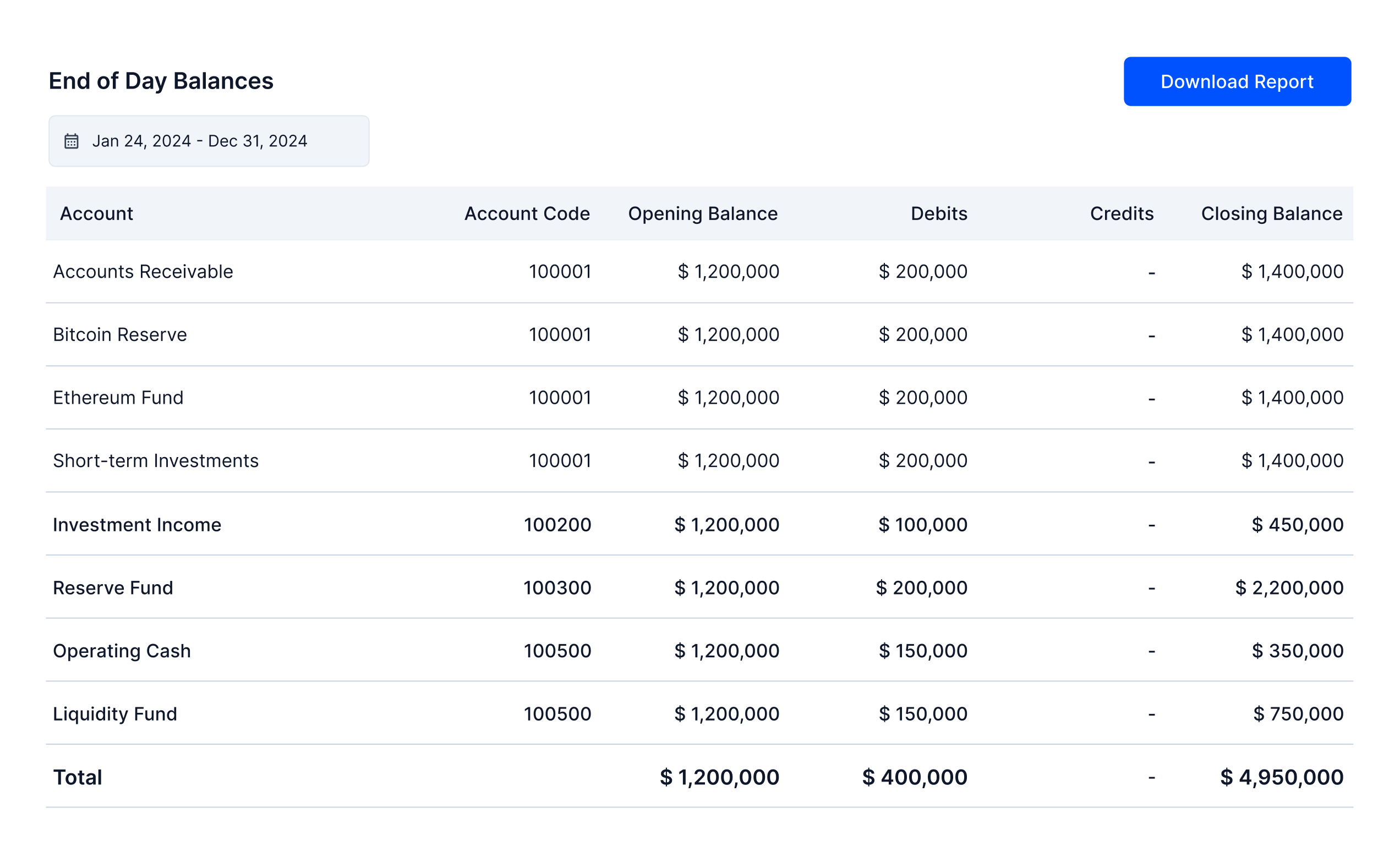Click Accounts Receivable opening balance $ 1,200,000
This screenshot has width=1400, height=863.
[728, 272]
